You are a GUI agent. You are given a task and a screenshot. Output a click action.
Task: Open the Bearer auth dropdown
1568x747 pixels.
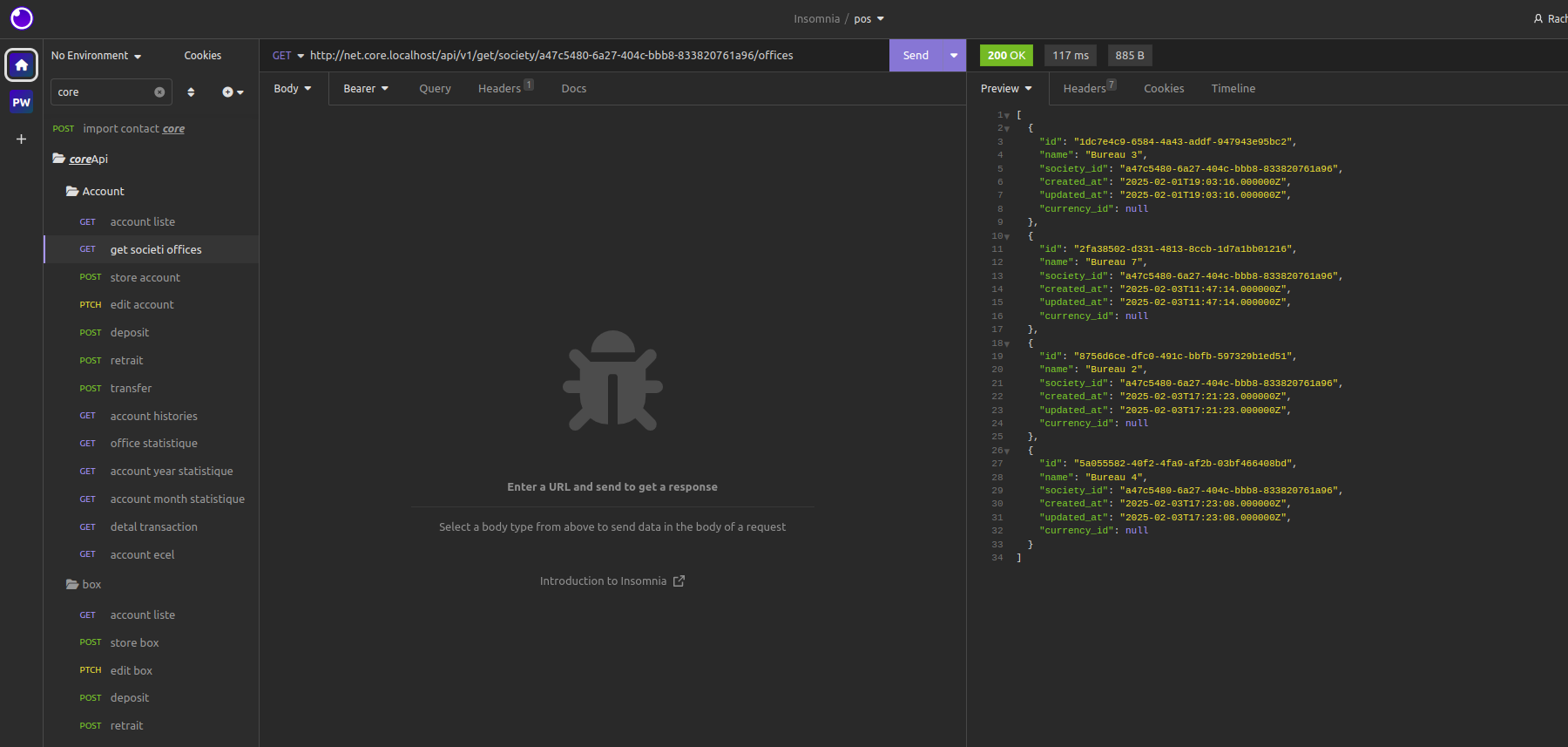pos(366,89)
